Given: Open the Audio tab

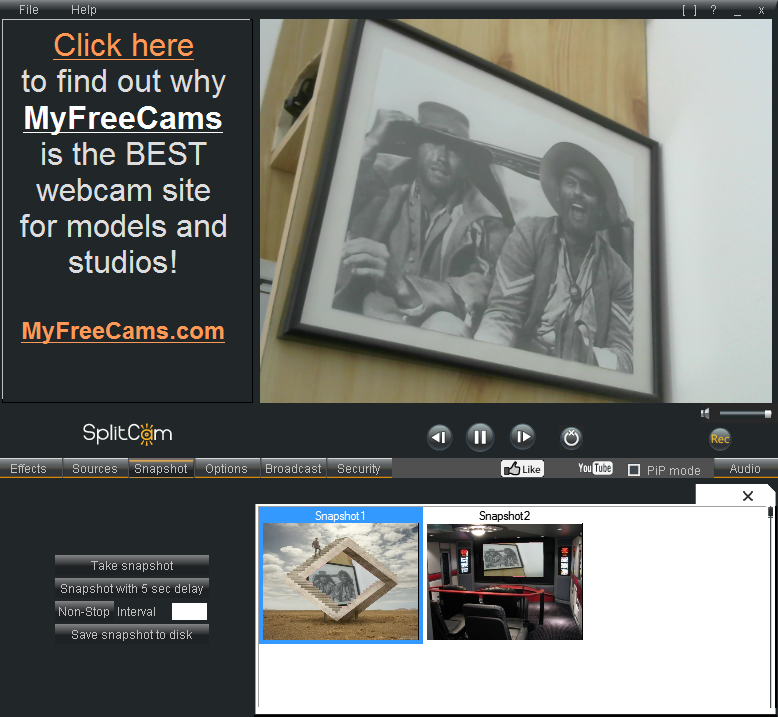Looking at the screenshot, I should pyautogui.click(x=745, y=468).
